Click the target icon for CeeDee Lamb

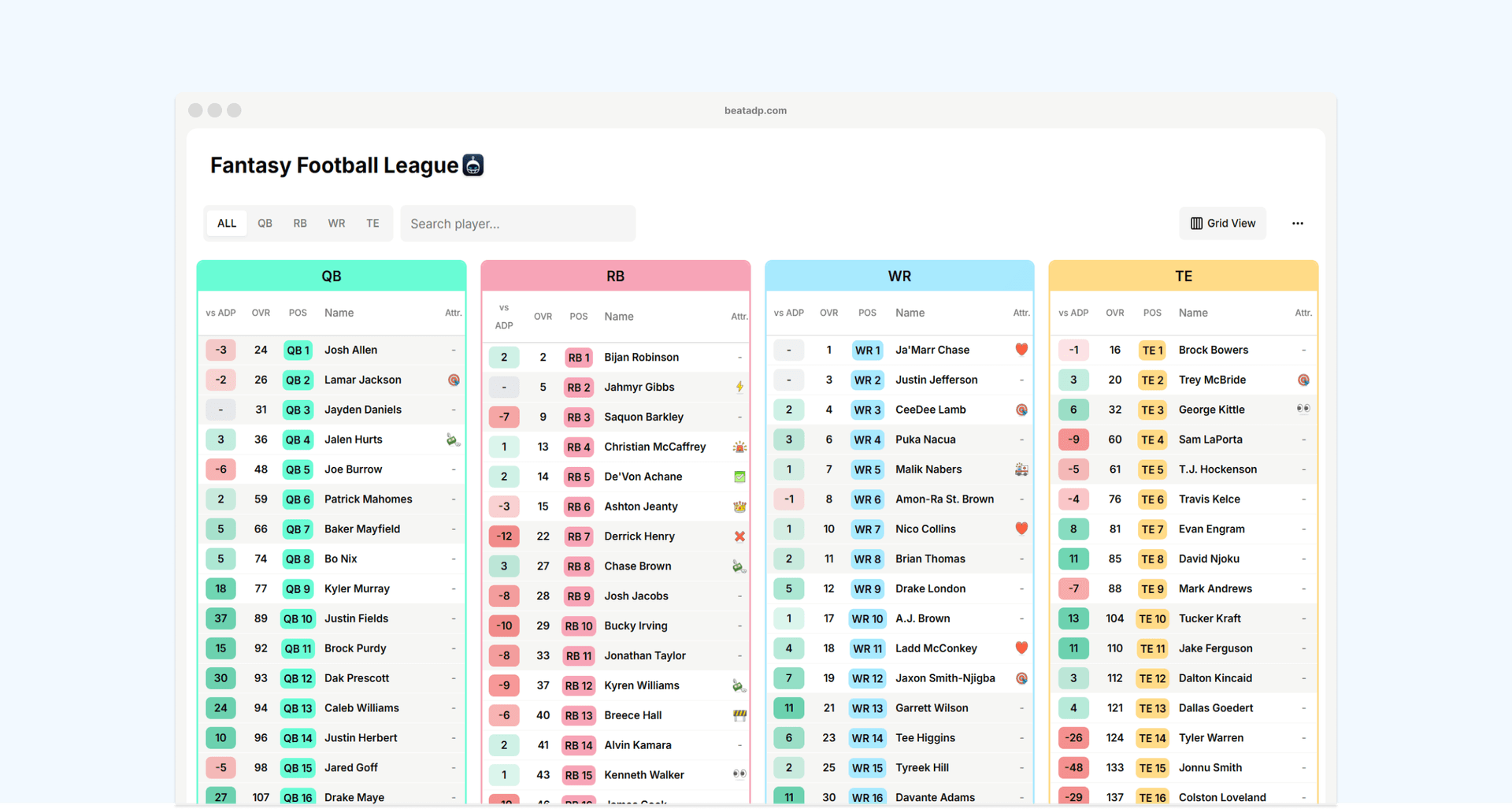tap(1021, 410)
